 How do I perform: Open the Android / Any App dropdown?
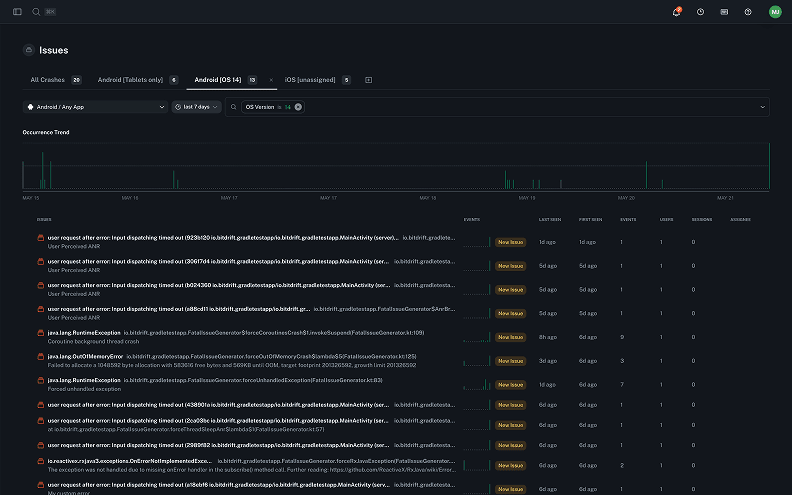[95, 106]
